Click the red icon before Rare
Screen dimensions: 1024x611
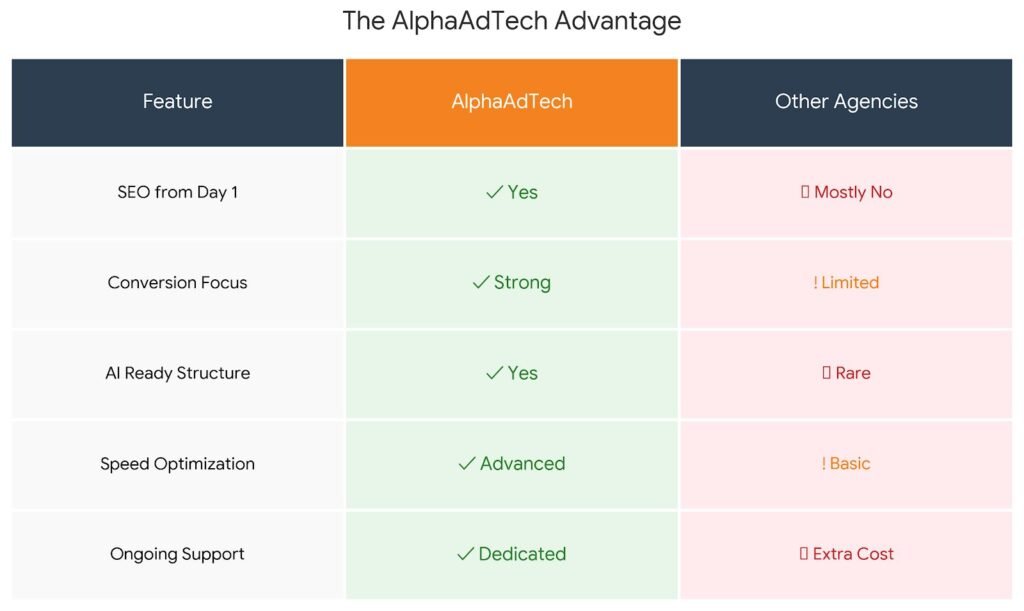(x=826, y=373)
